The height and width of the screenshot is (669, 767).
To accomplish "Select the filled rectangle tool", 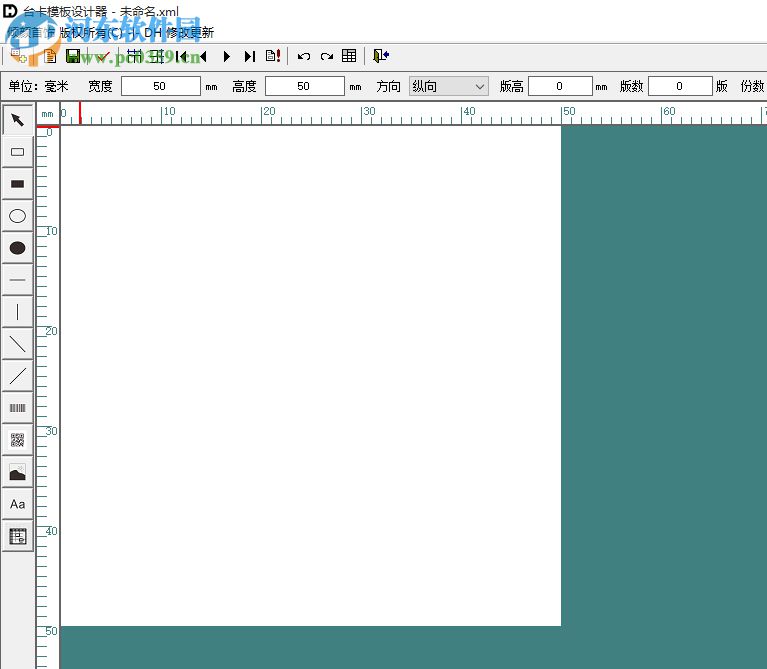I will coord(18,184).
